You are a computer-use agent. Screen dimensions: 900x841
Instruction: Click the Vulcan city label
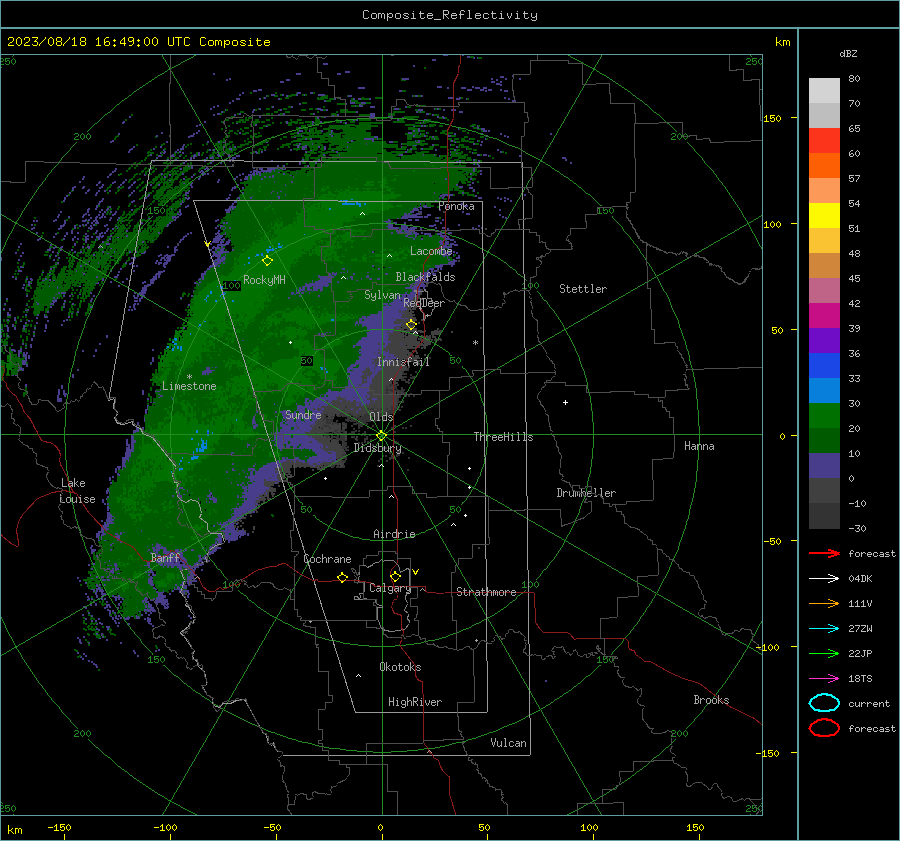coord(508,743)
